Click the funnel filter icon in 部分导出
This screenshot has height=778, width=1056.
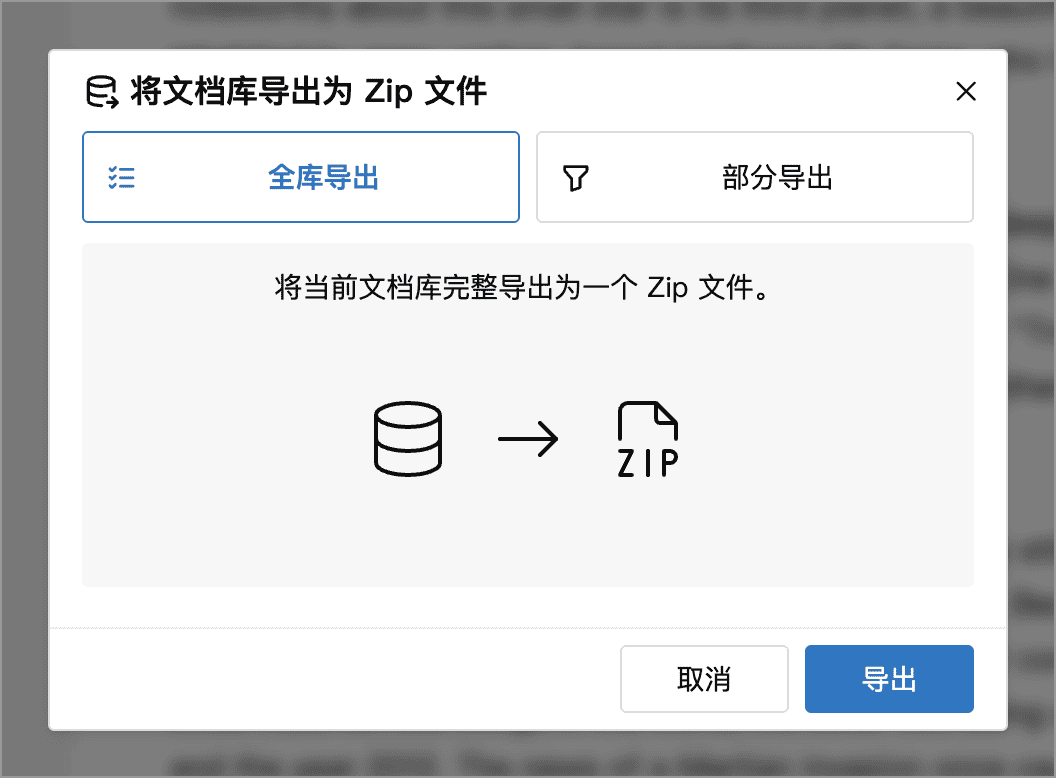576,179
